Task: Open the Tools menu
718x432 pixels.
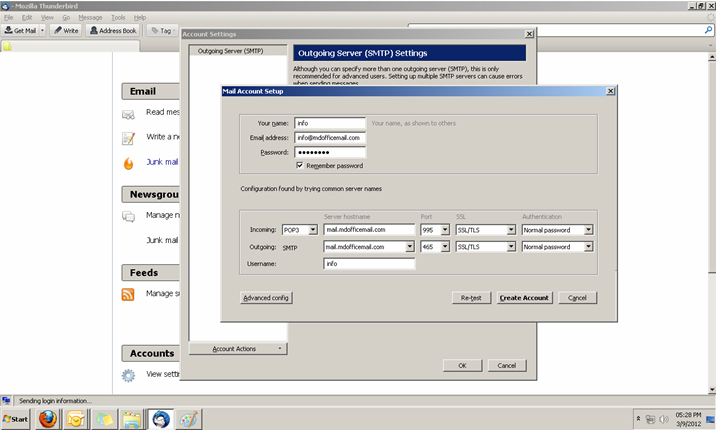Action: pyautogui.click(x=117, y=18)
